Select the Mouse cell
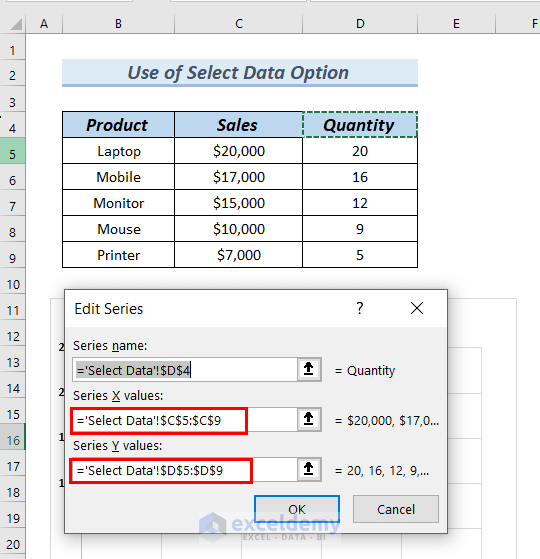This screenshot has width=540, height=559. point(118,229)
